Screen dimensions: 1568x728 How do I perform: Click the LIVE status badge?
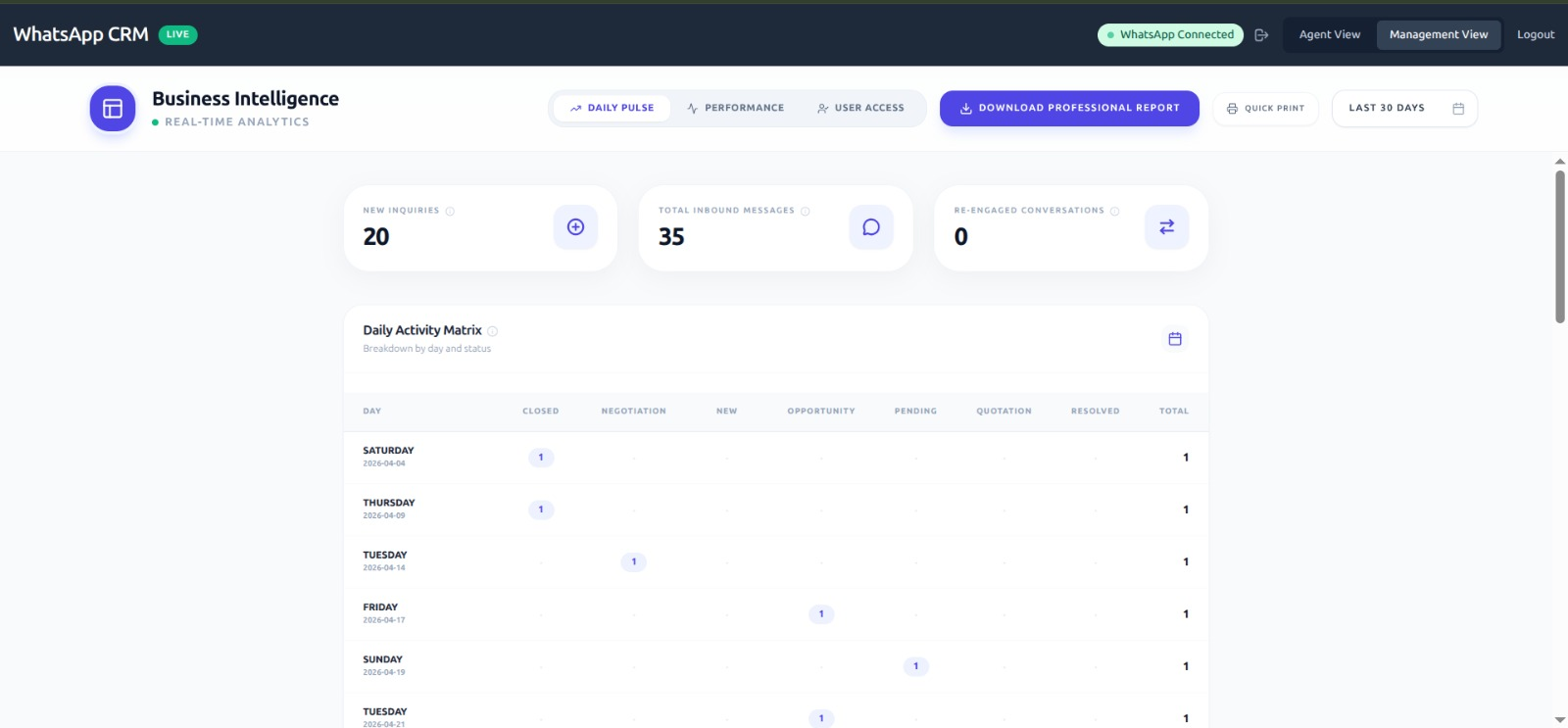pyautogui.click(x=177, y=34)
